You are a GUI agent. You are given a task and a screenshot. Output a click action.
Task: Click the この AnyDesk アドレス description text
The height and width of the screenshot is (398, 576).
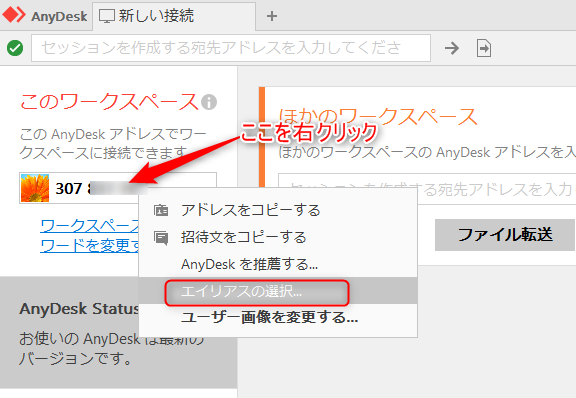point(113,143)
